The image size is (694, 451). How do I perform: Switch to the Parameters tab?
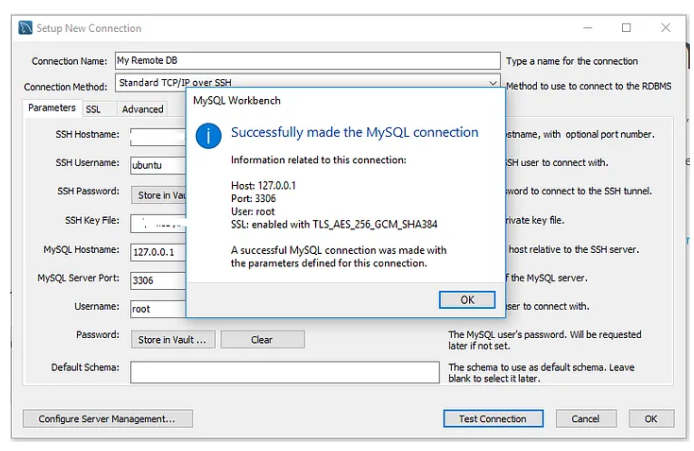tap(51, 108)
